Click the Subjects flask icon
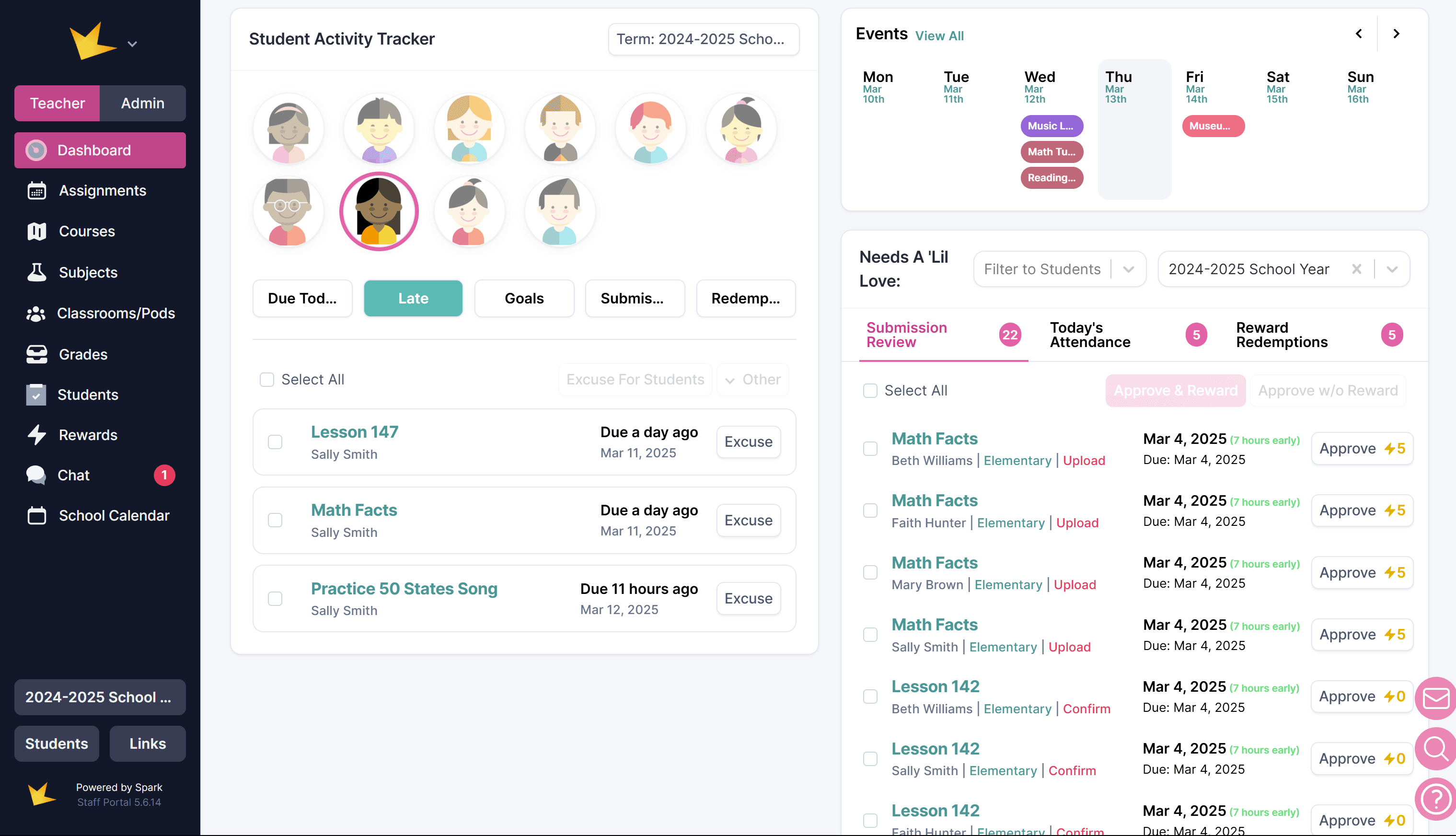Viewport: 1456px width, 836px height. [37, 272]
